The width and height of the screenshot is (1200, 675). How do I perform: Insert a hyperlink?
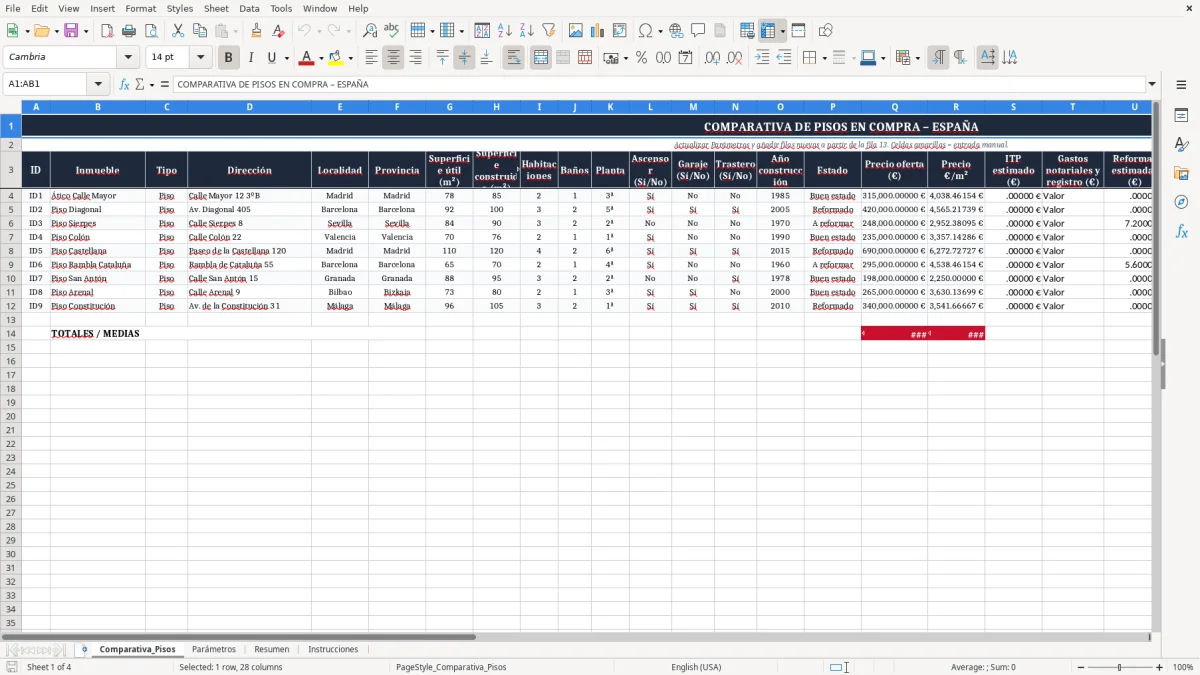[676, 31]
